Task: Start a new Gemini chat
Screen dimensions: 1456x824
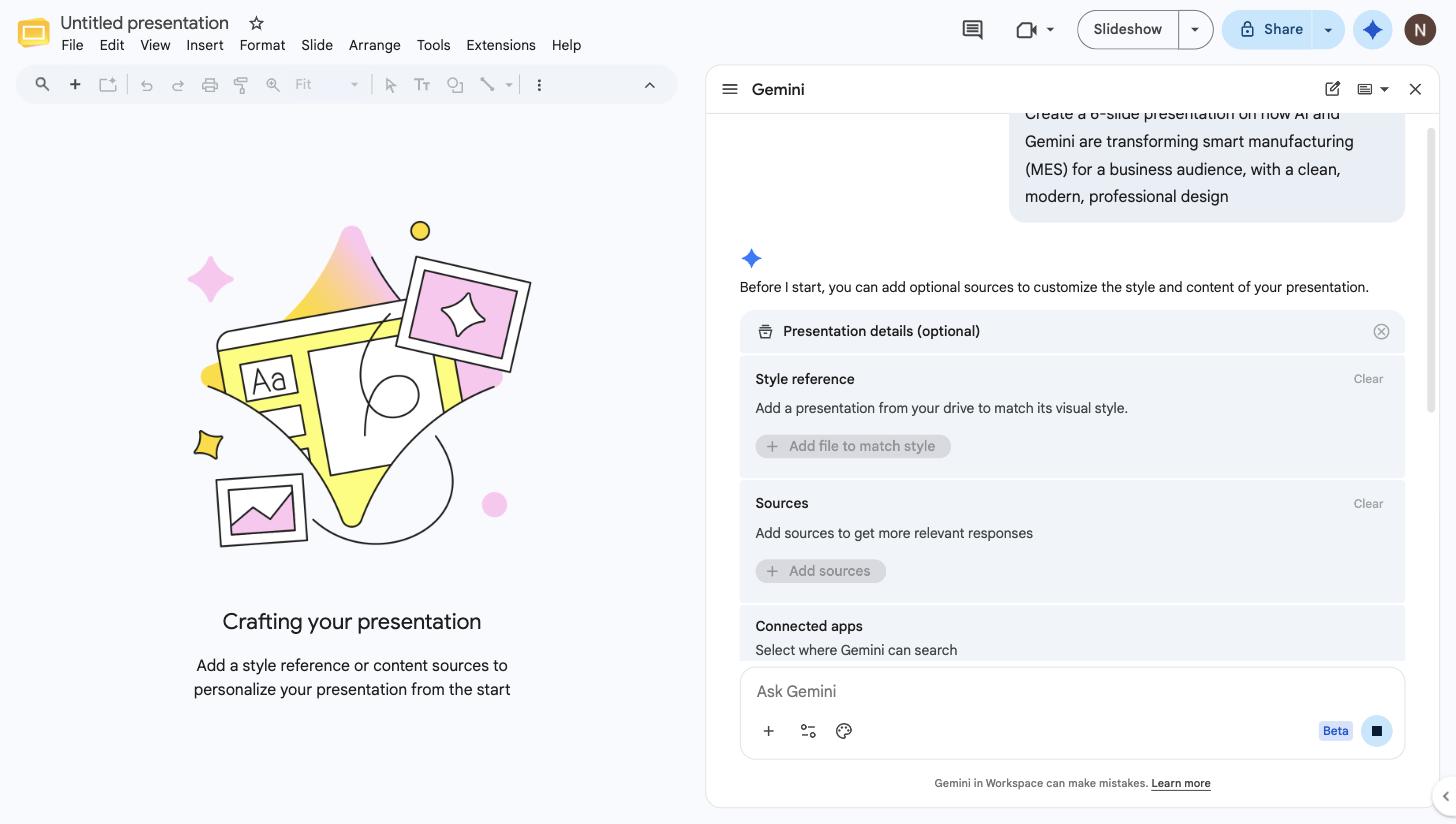Action: click(x=1332, y=89)
